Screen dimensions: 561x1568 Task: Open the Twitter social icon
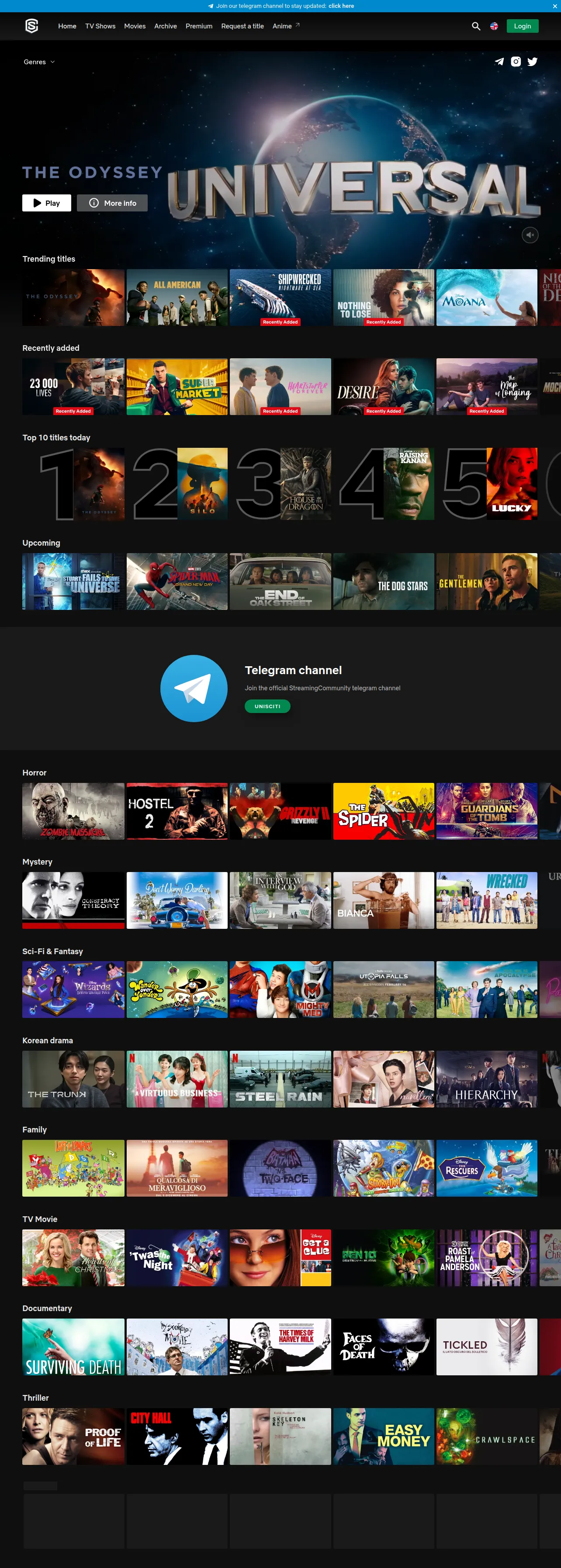[x=533, y=62]
